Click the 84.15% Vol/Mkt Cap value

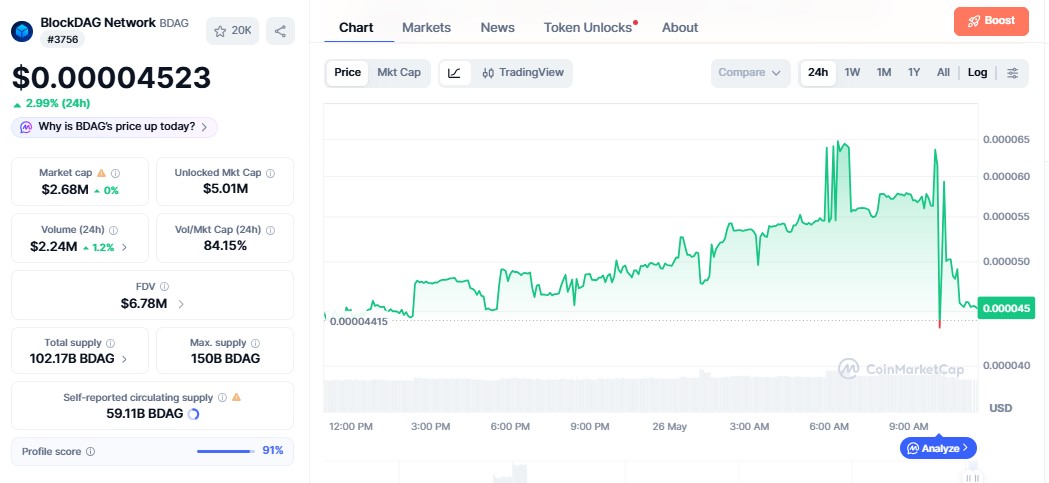225,246
